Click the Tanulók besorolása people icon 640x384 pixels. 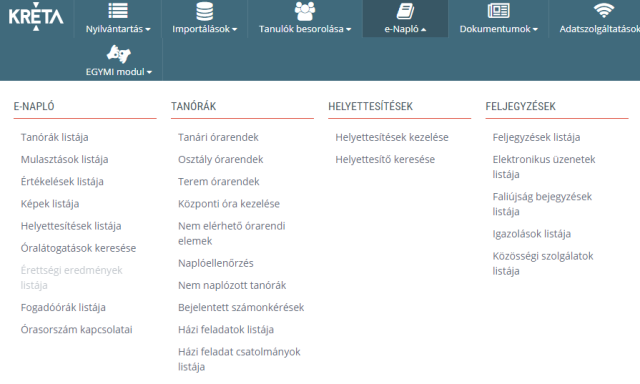[x=305, y=11]
